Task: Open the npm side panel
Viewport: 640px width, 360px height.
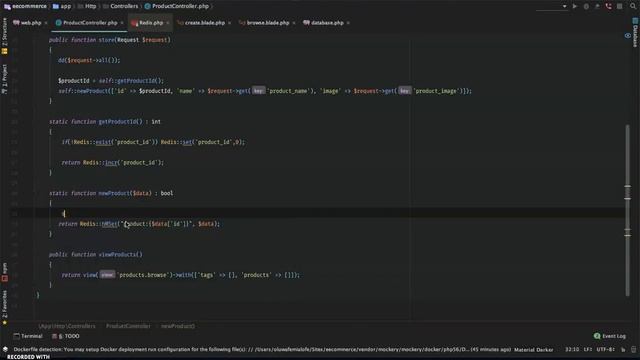Action: [4, 272]
